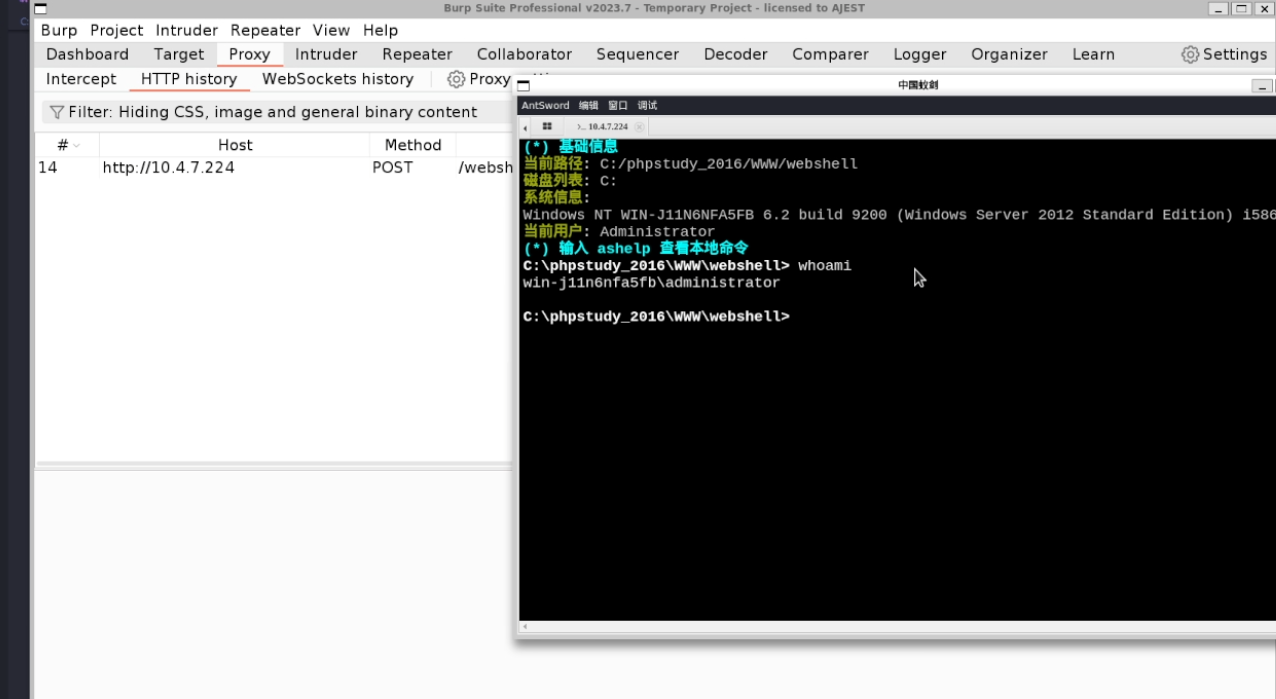Close the 10.4.7.224 terminal tab

640,127
